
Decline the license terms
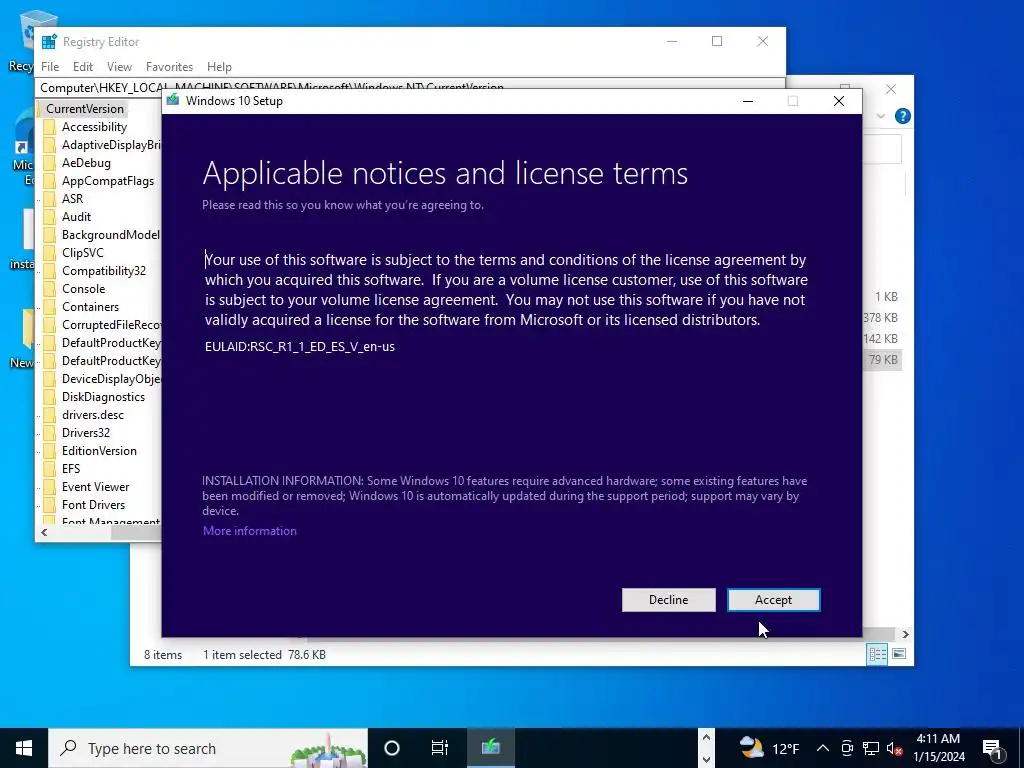(x=668, y=600)
